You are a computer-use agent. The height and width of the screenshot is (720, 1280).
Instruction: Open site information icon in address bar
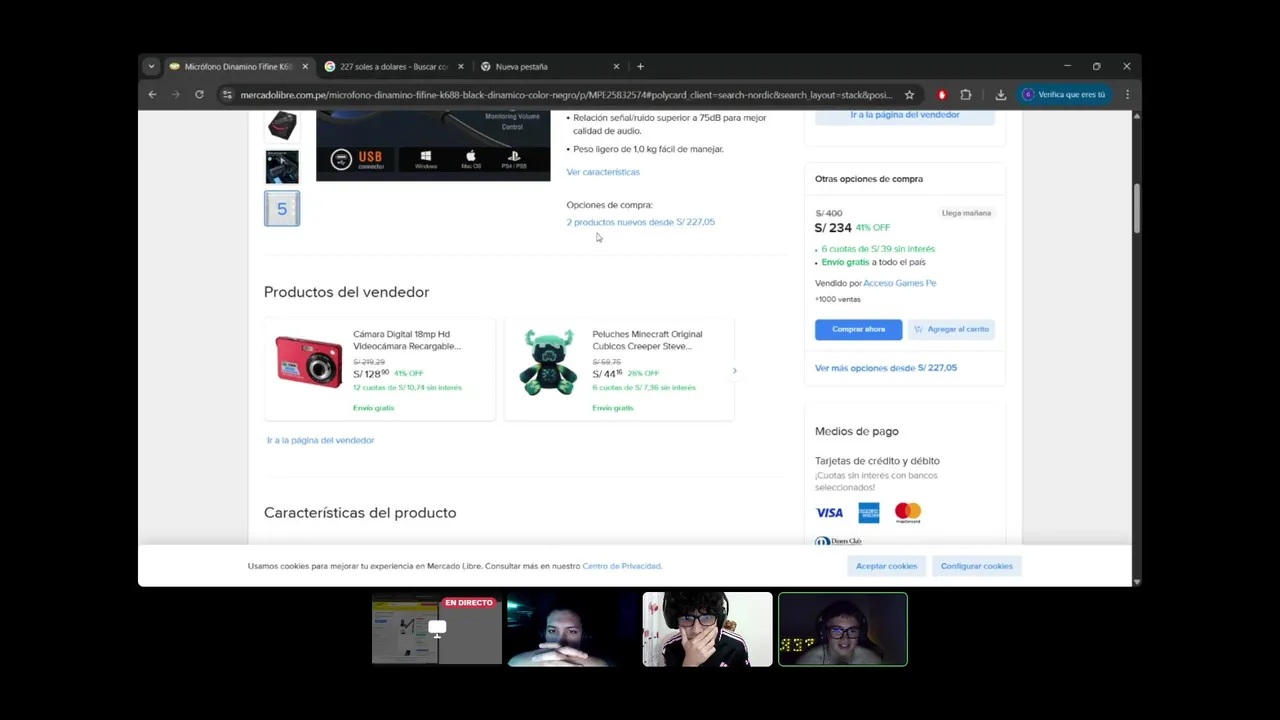coord(228,95)
